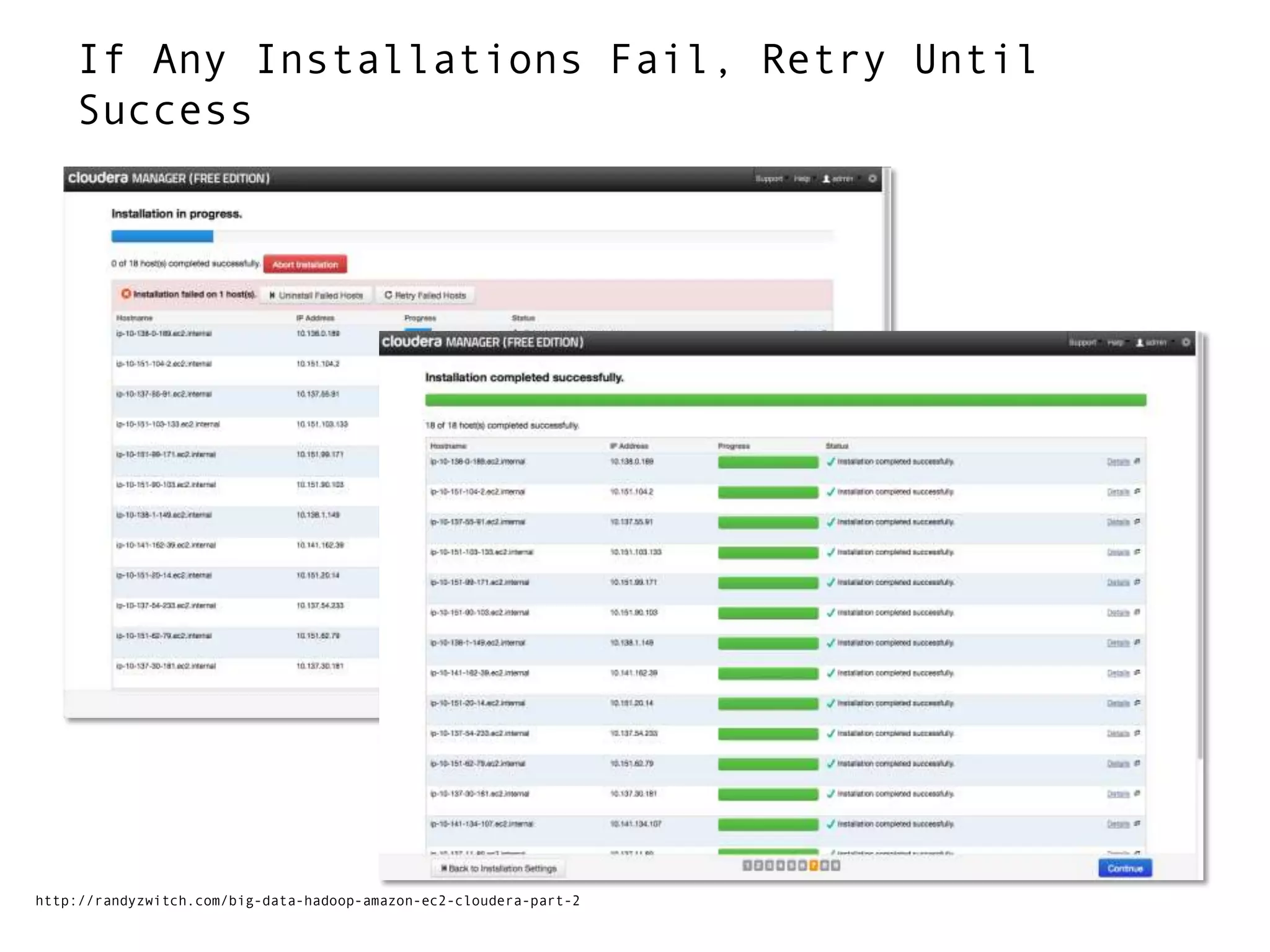Image resolution: width=1270 pixels, height=952 pixels.
Task: Open popup icon for host ip-10-141-162-39 row
Action: coord(1137,672)
